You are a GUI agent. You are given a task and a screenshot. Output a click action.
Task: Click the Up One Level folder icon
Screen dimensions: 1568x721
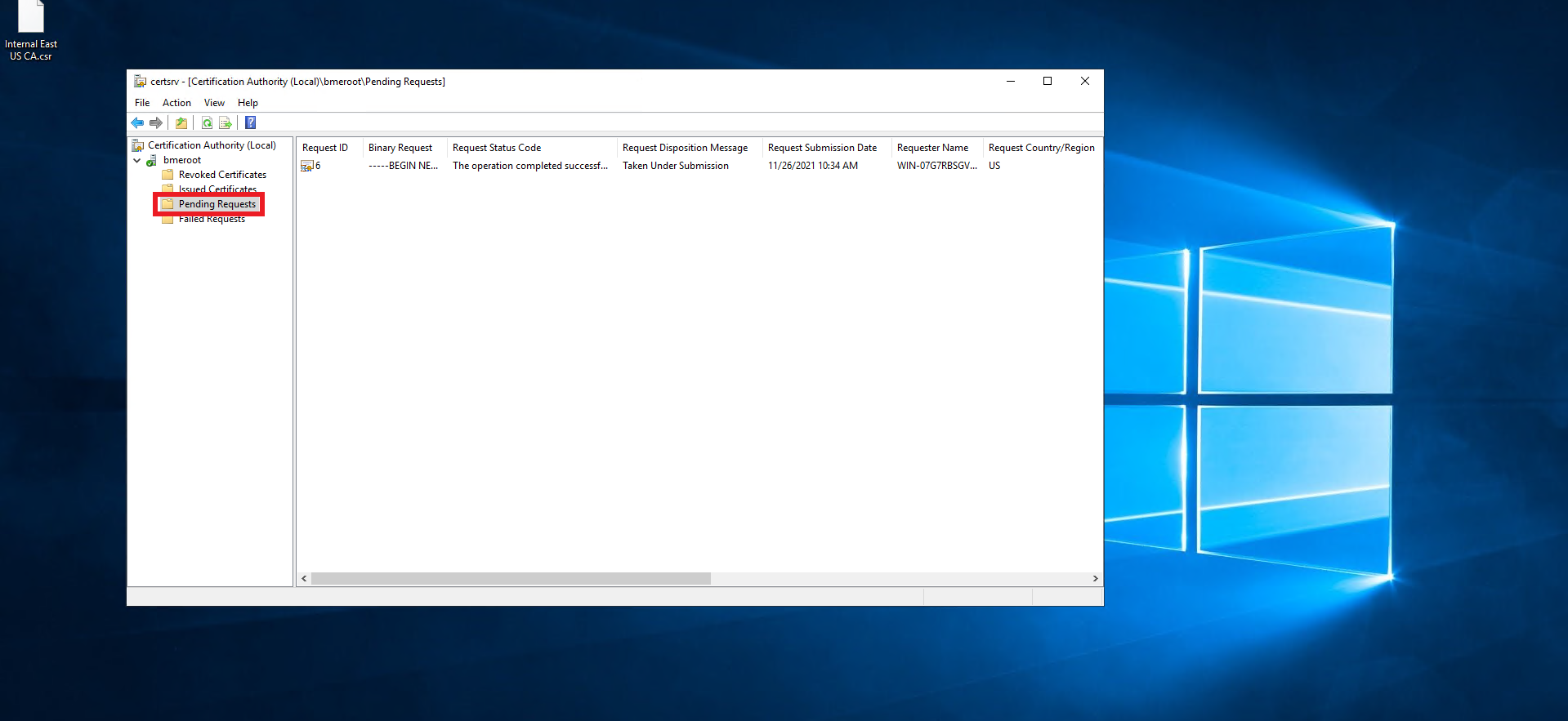(x=181, y=123)
